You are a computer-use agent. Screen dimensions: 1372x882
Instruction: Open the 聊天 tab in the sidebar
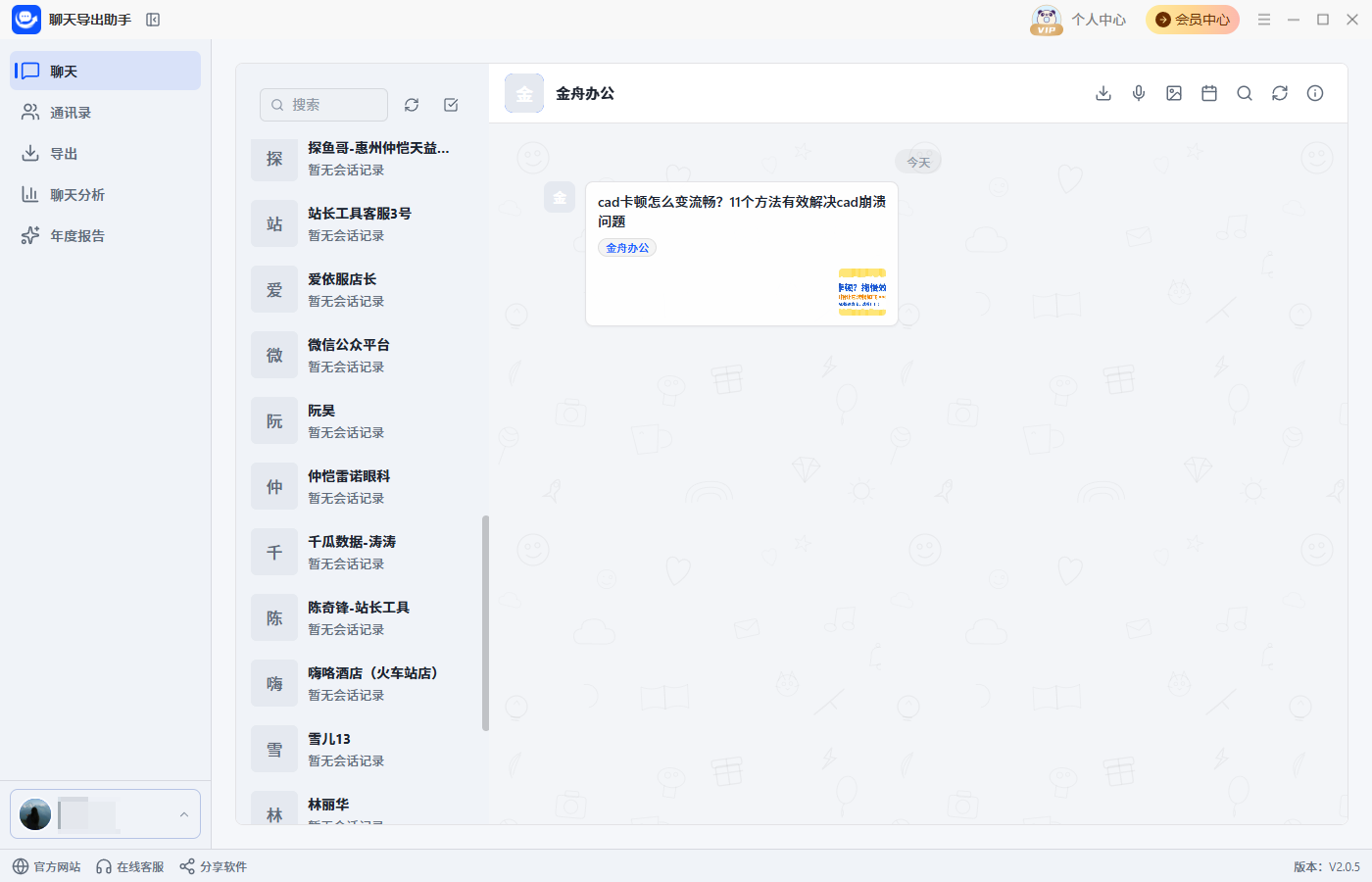[x=105, y=72]
